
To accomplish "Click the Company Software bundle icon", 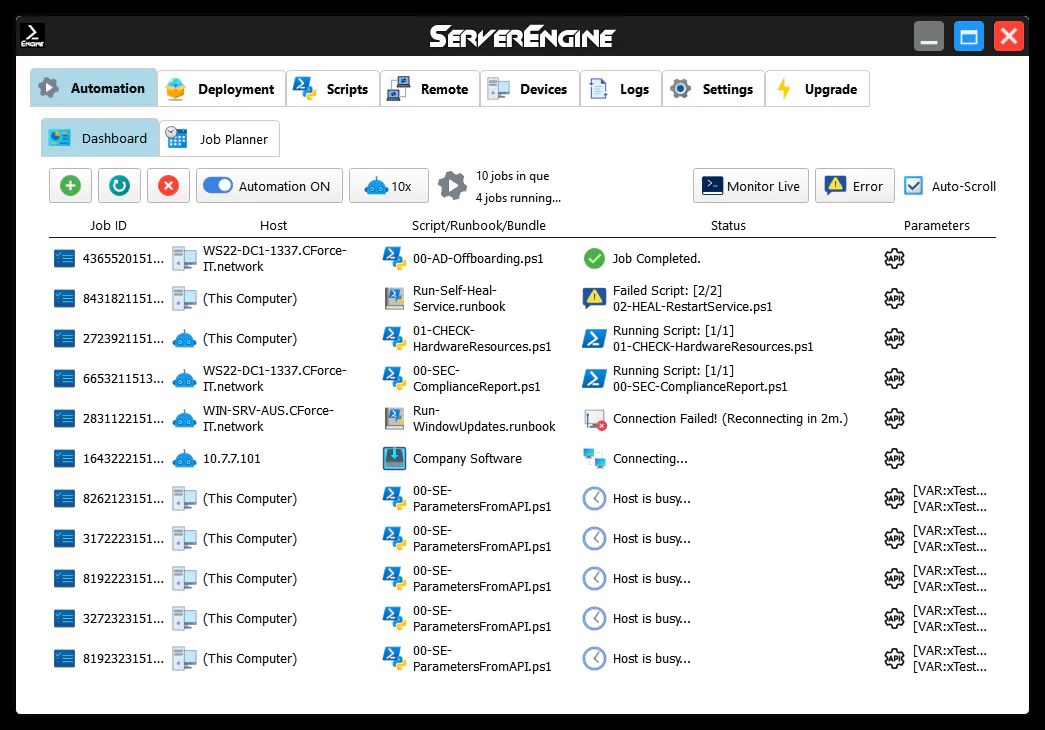I will tap(394, 459).
